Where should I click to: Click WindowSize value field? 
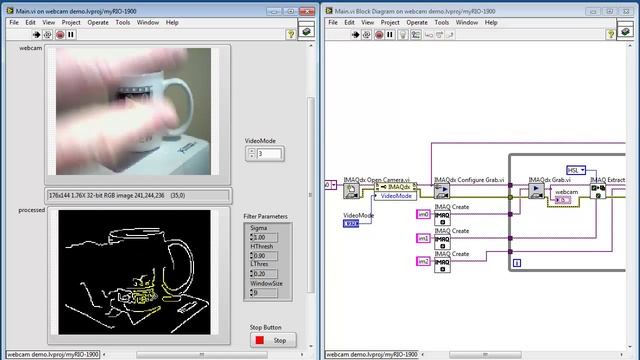pyautogui.click(x=266, y=293)
